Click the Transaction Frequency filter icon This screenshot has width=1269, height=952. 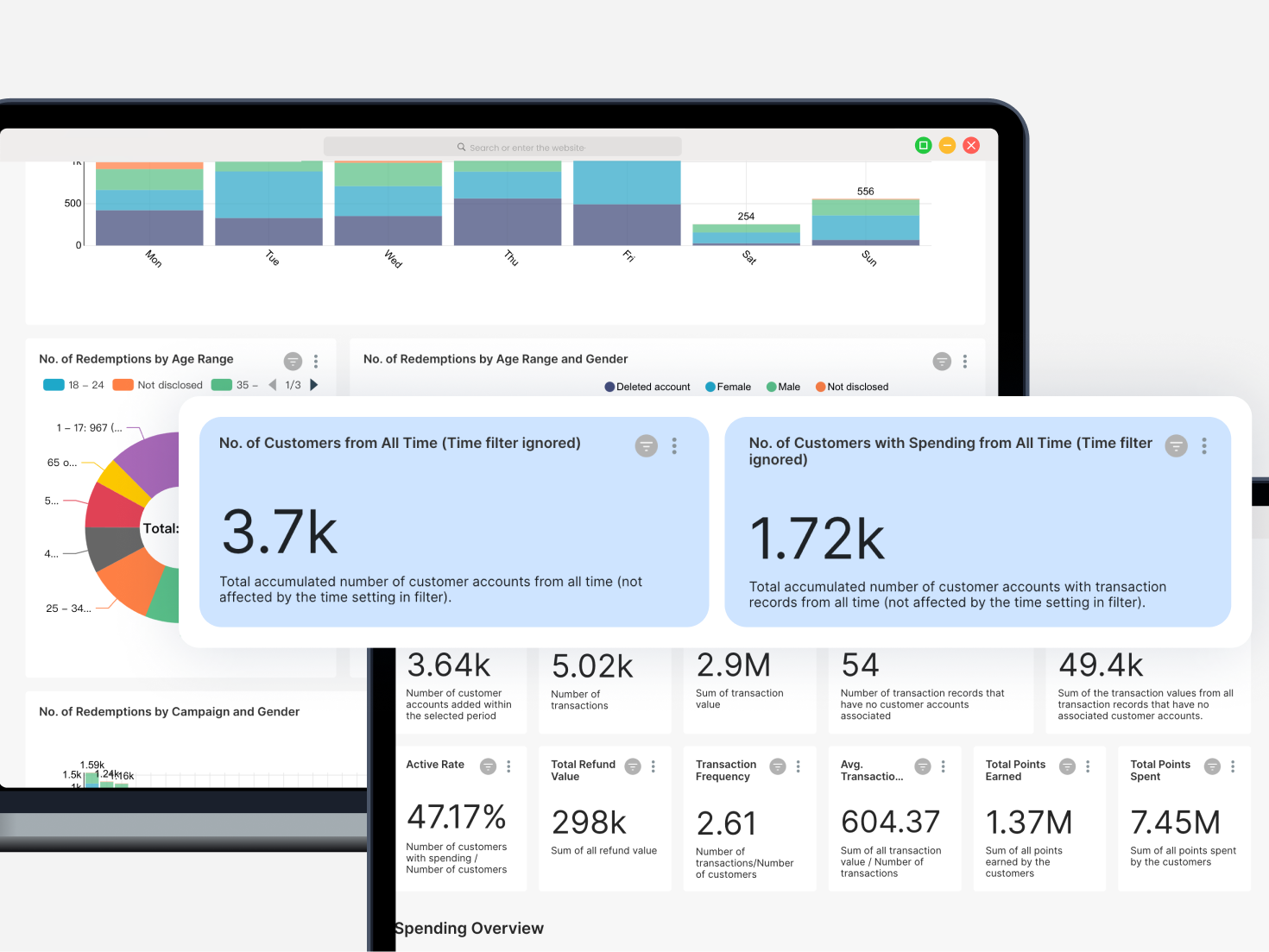pos(778,766)
